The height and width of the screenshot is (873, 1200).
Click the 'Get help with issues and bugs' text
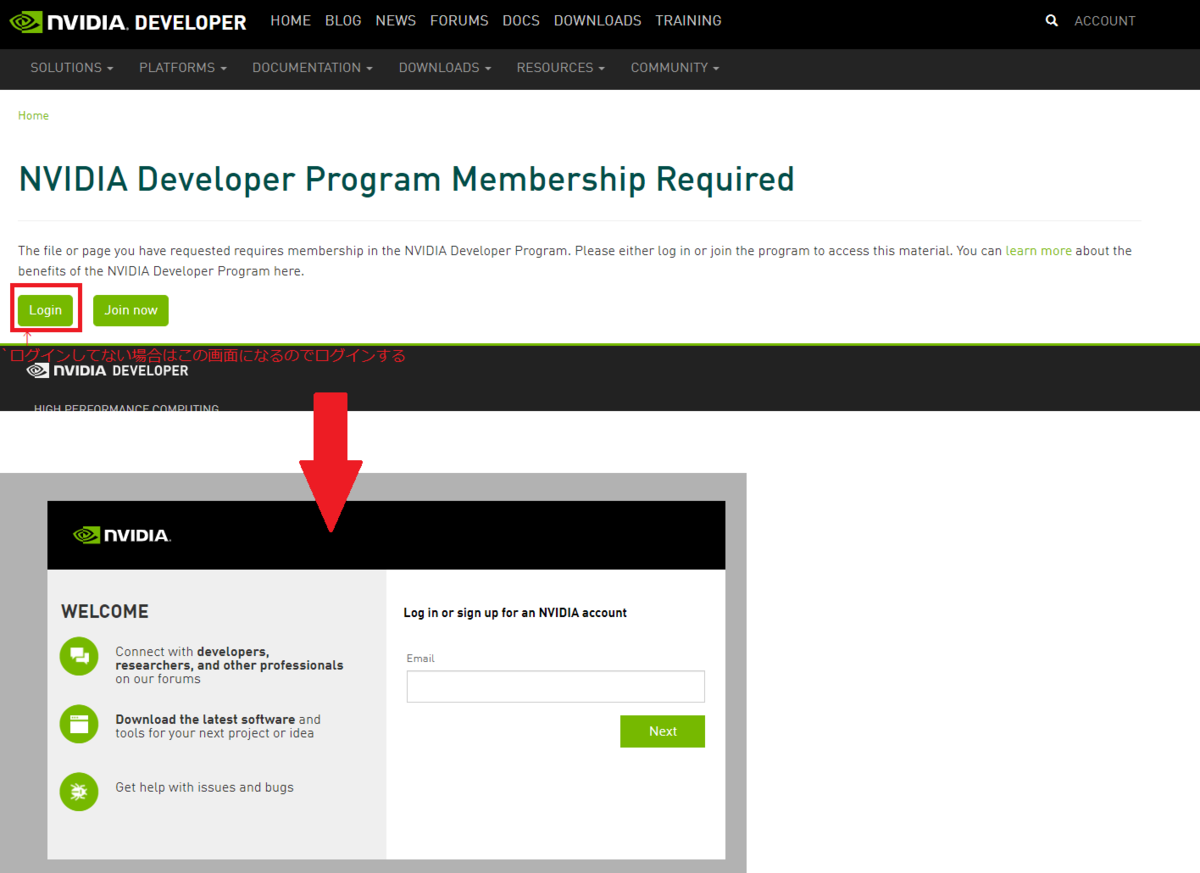[204, 787]
